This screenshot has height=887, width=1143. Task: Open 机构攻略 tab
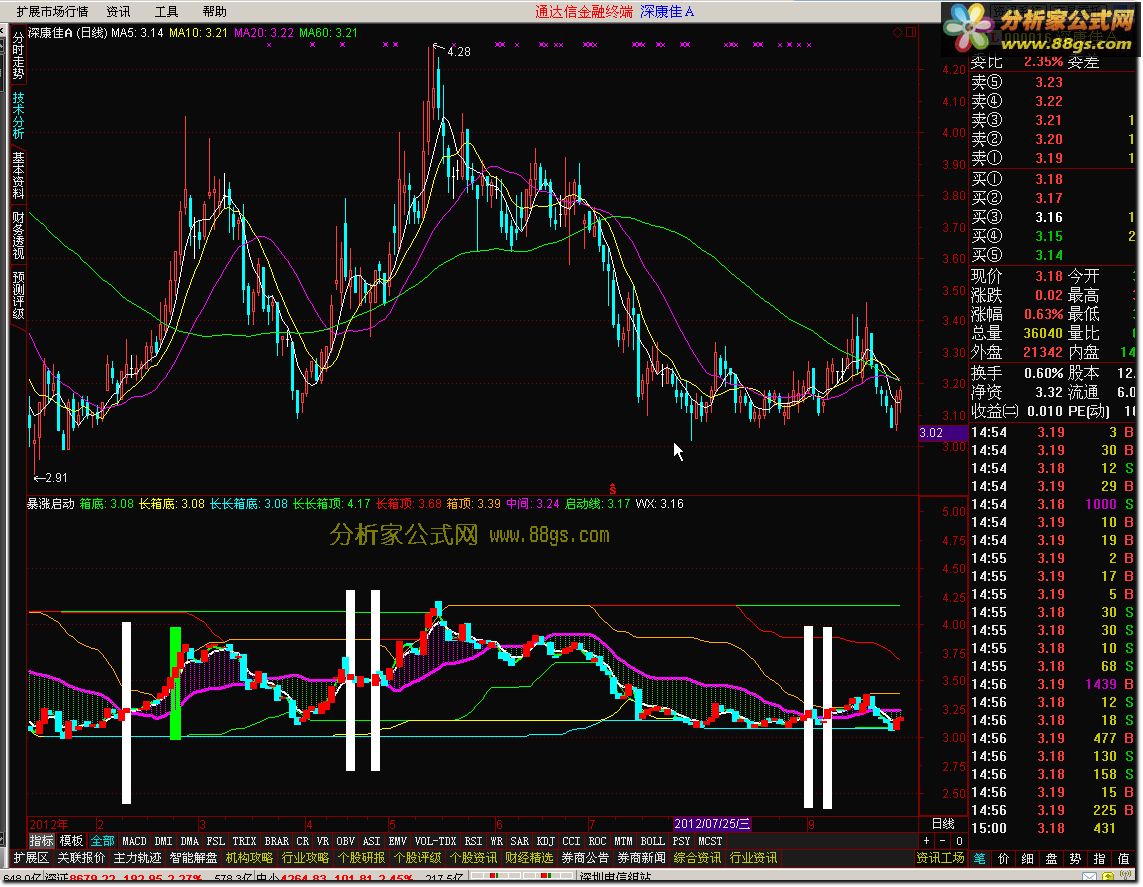(x=249, y=859)
